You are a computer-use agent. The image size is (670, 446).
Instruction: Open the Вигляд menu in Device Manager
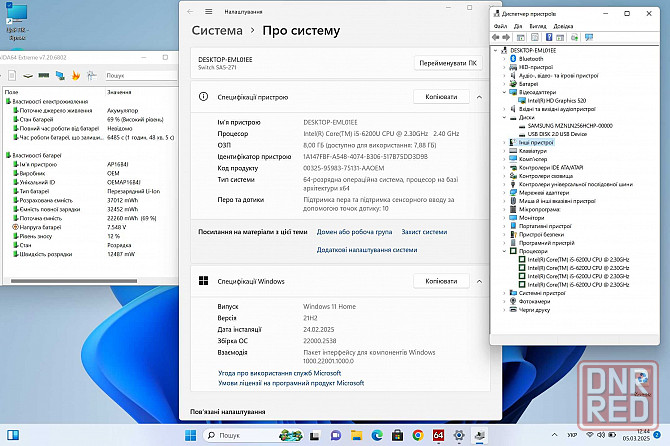pyautogui.click(x=538, y=26)
